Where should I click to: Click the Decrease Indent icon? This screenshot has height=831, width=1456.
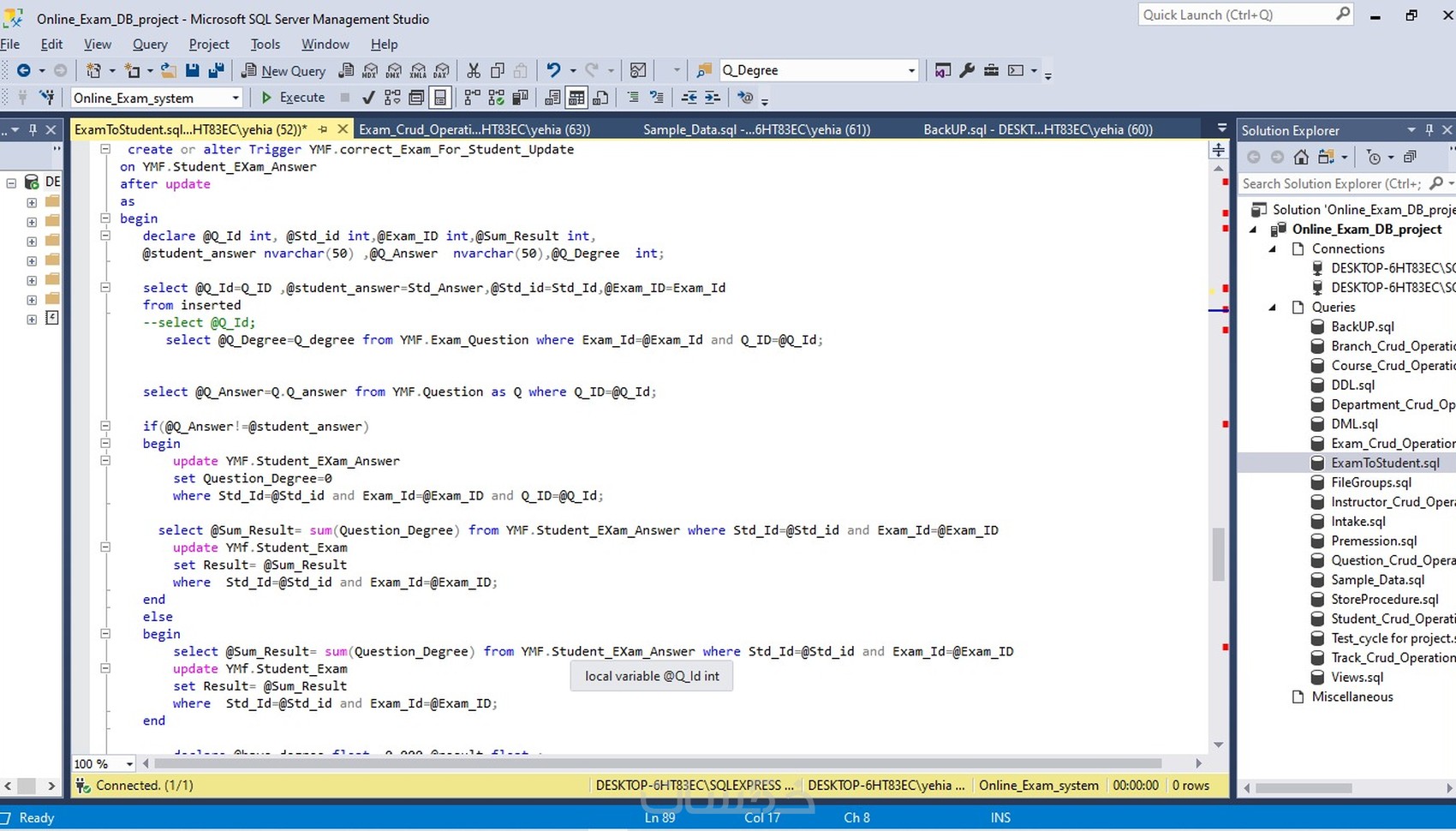(689, 98)
